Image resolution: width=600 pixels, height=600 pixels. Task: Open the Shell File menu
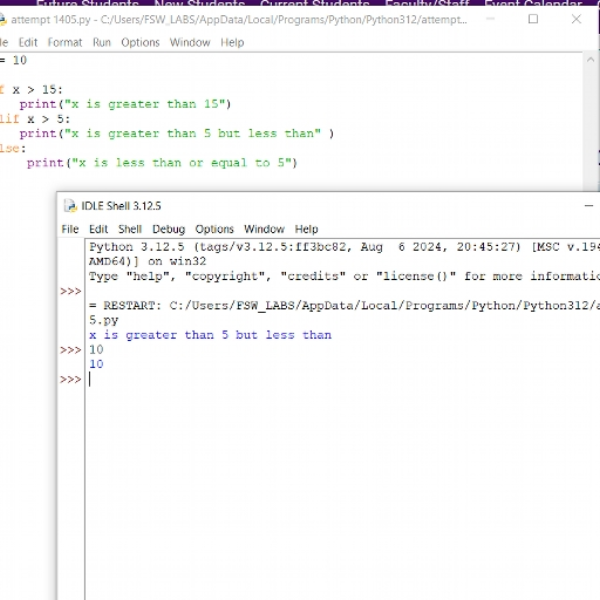(70, 229)
